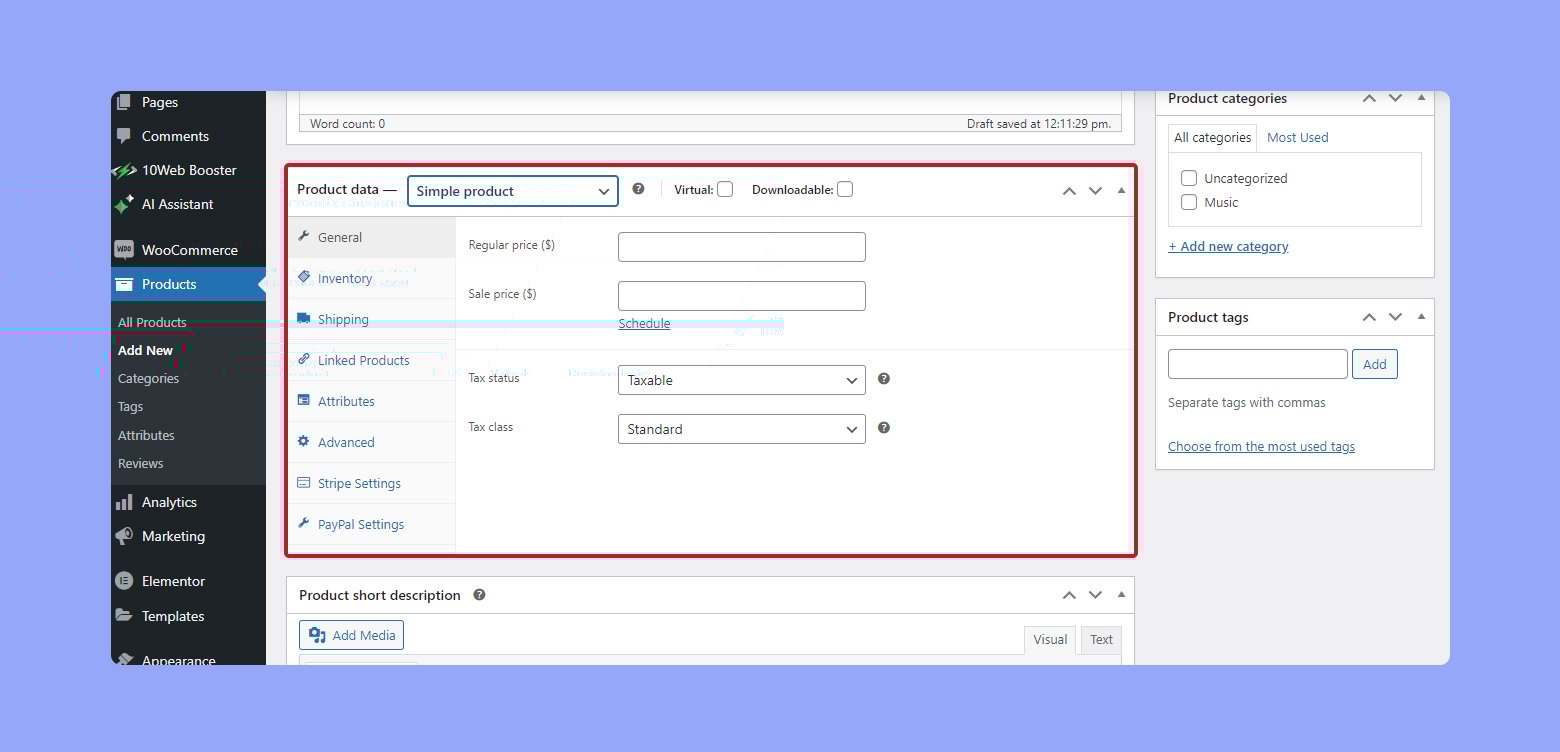1560x752 pixels.
Task: Open the Elementor sidebar icon
Action: click(x=124, y=581)
